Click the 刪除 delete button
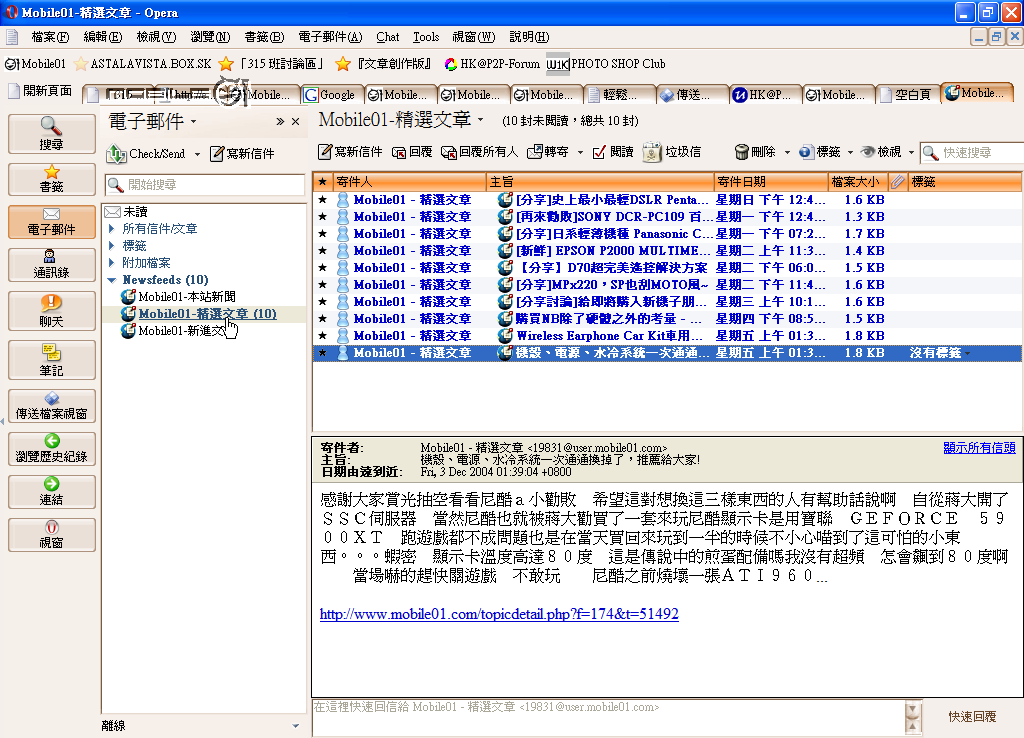The image size is (1024, 738). coord(755,152)
